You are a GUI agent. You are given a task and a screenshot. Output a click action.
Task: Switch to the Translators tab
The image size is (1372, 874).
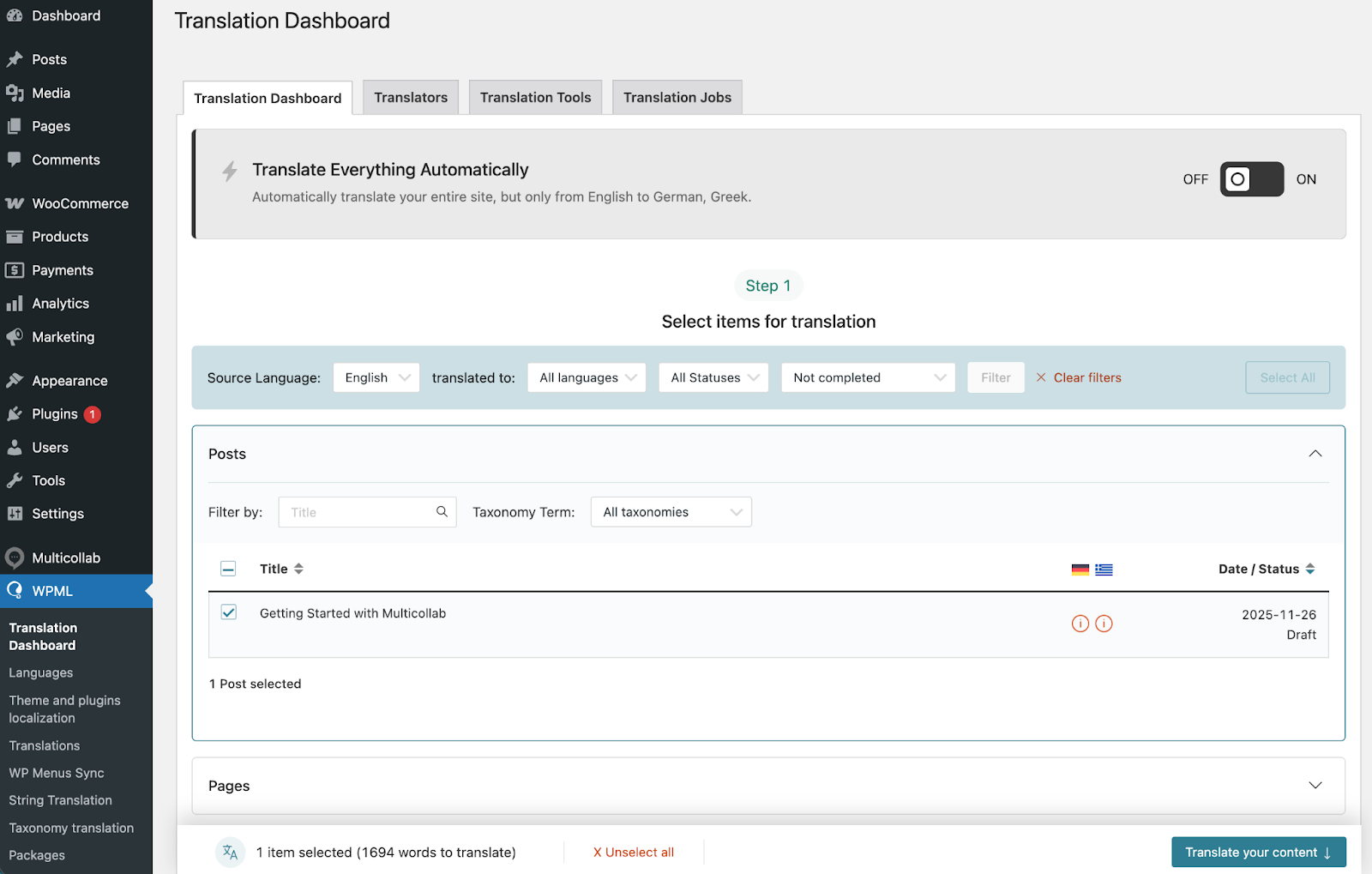point(411,98)
